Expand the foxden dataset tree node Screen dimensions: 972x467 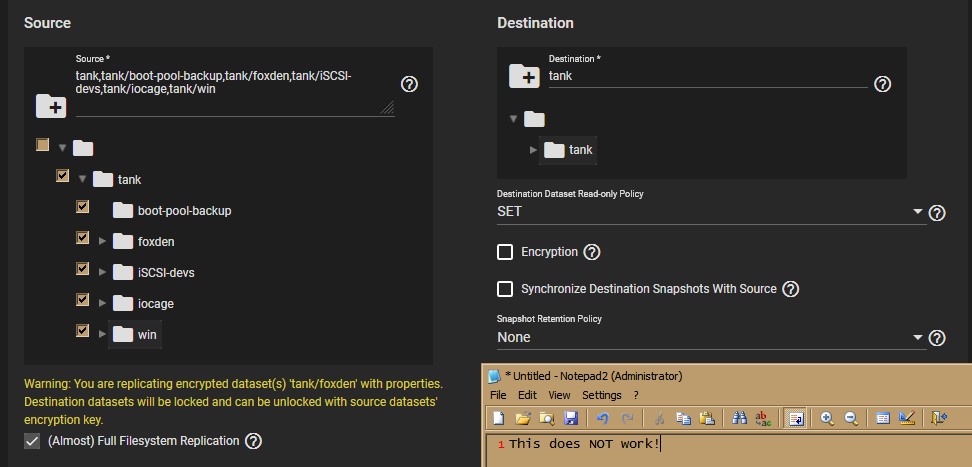pos(103,241)
